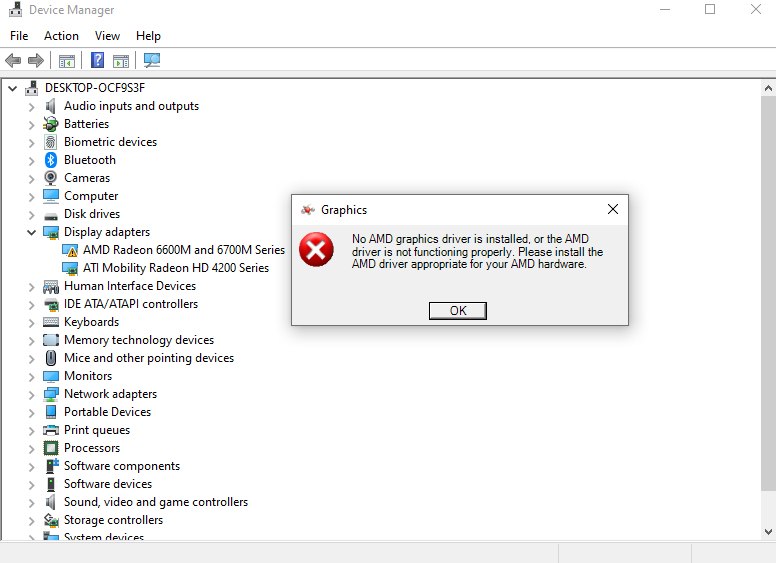Image resolution: width=776 pixels, height=563 pixels.
Task: Click the AMD Radeon warning device icon
Action: click(x=70, y=250)
